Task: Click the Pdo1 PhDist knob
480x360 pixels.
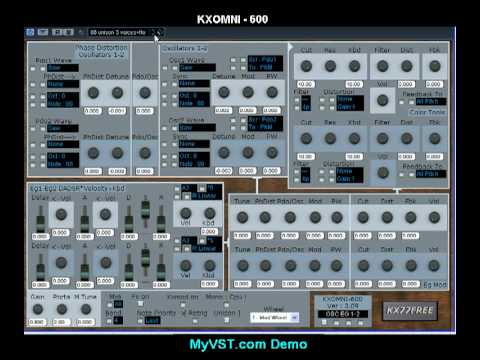Action: tap(93, 93)
